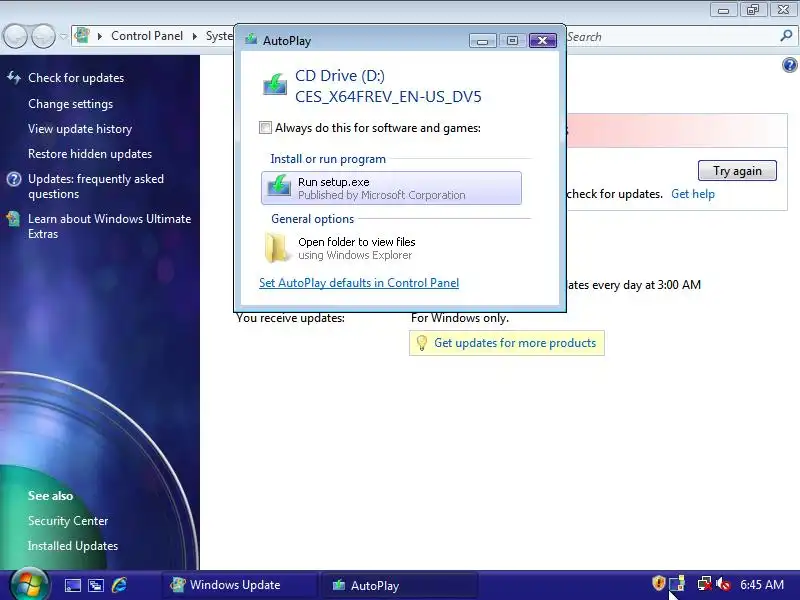Screen dimensions: 800x600
Task: Click 'Check for updates' in Windows Update sidebar
Action: (76, 78)
